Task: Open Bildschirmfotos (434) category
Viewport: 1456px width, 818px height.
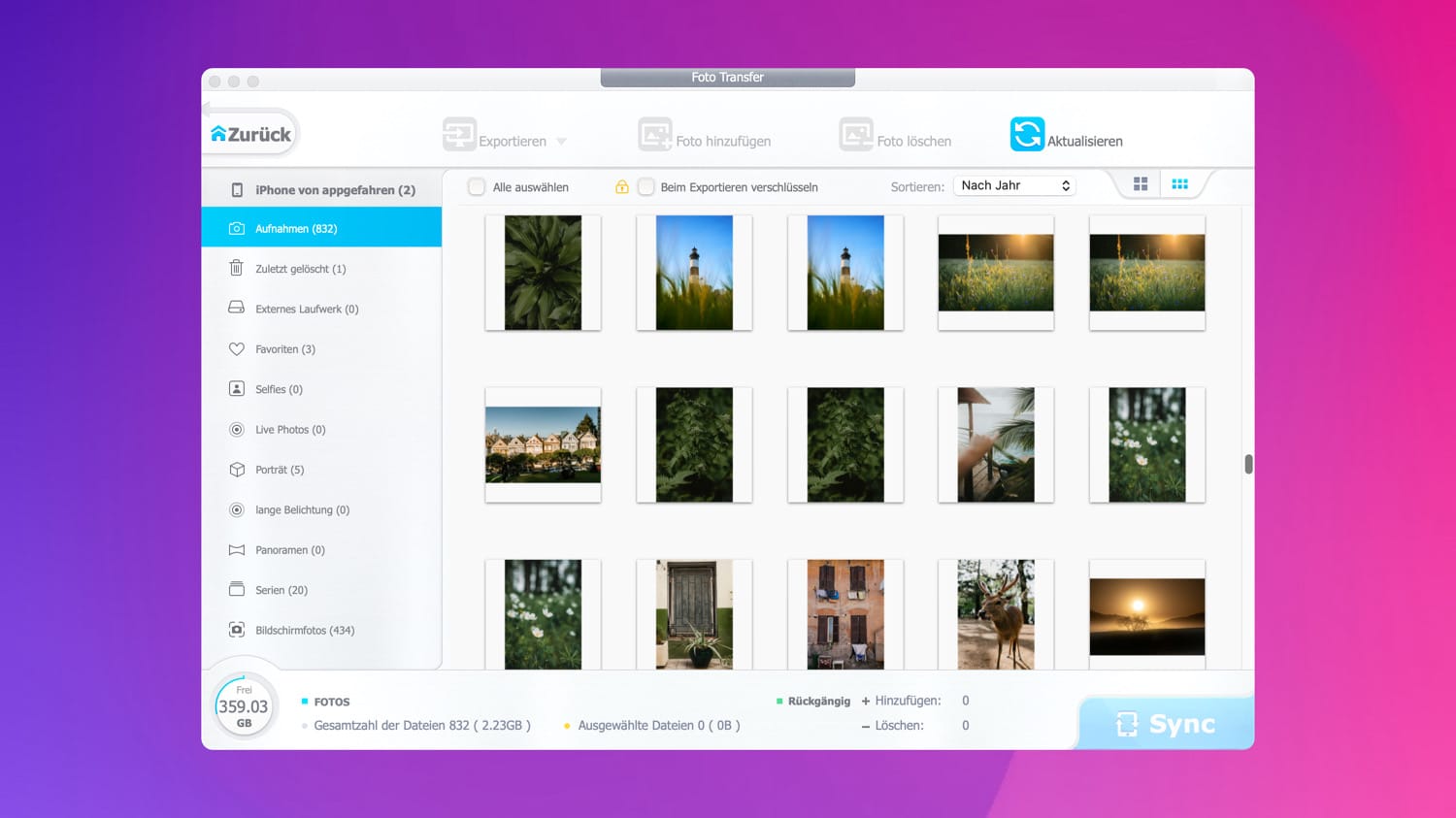Action: pos(304,631)
